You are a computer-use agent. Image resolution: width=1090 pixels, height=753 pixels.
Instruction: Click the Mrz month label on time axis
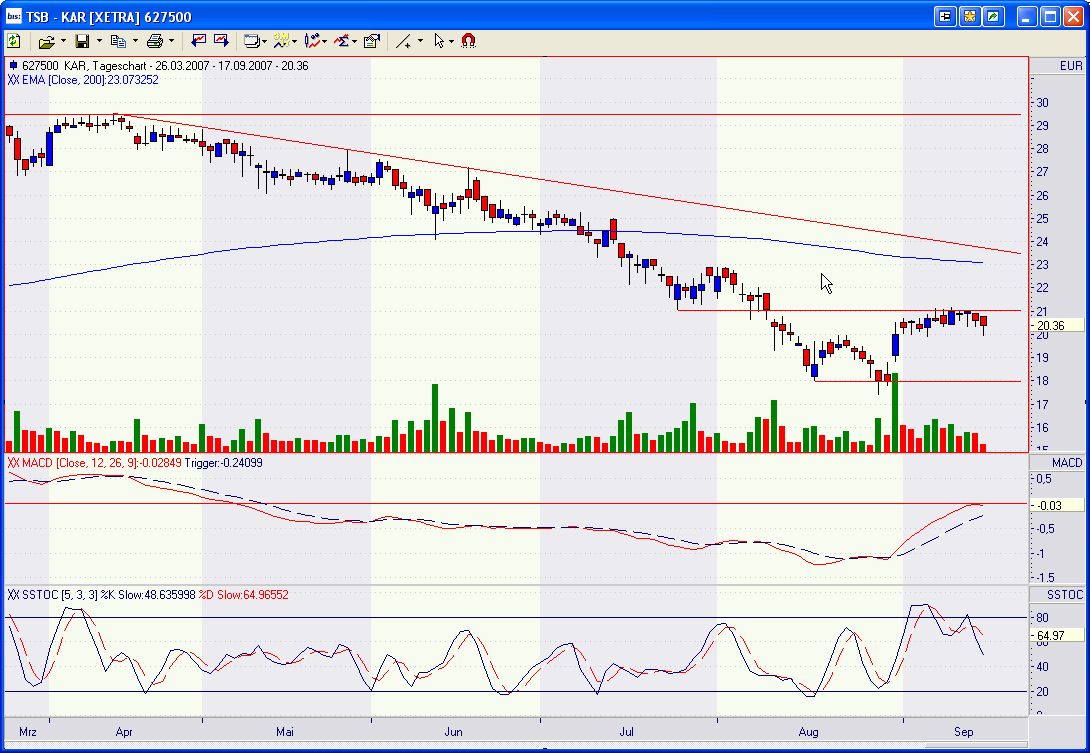coord(28,732)
